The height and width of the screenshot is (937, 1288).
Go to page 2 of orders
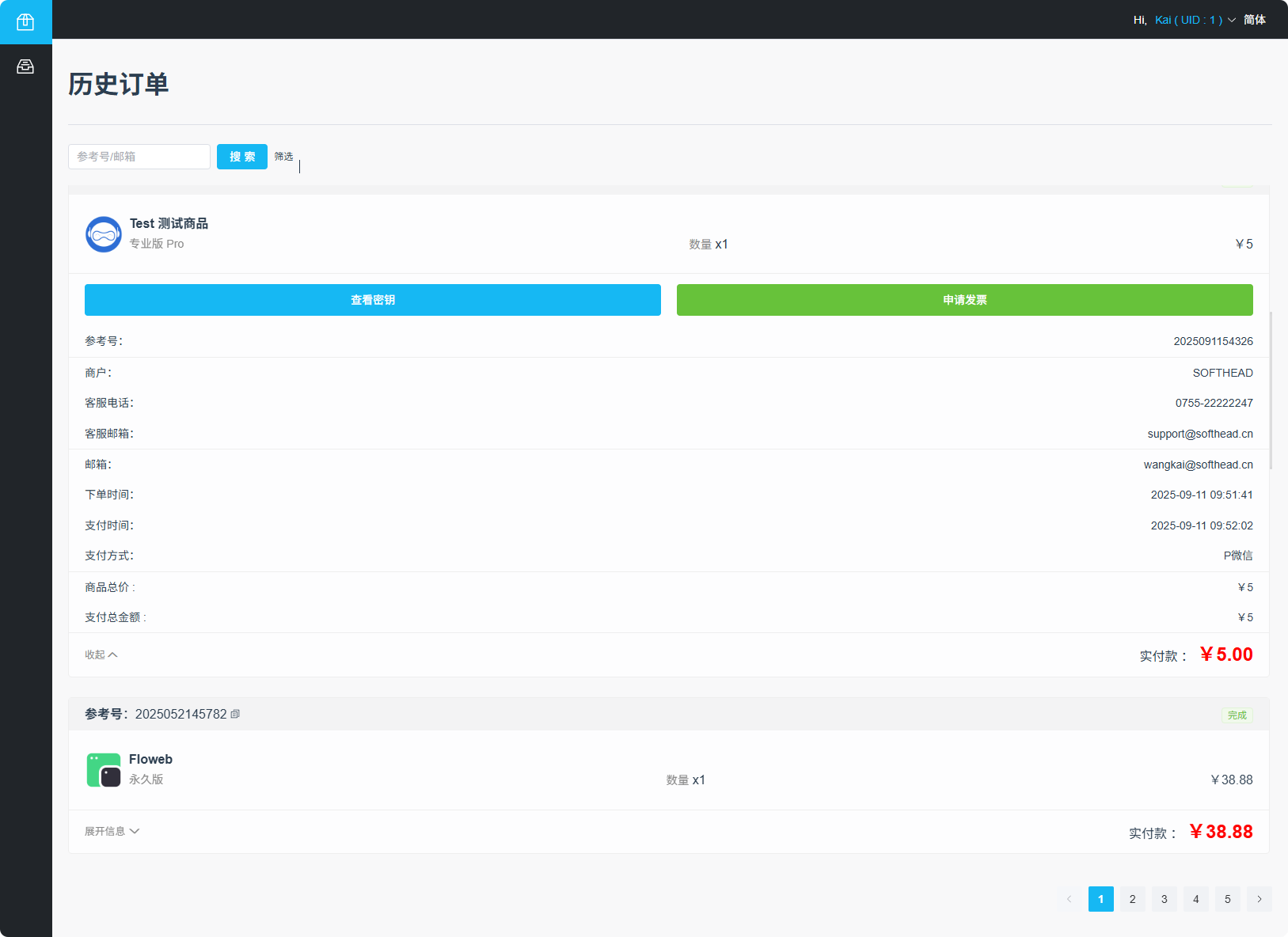(1132, 899)
